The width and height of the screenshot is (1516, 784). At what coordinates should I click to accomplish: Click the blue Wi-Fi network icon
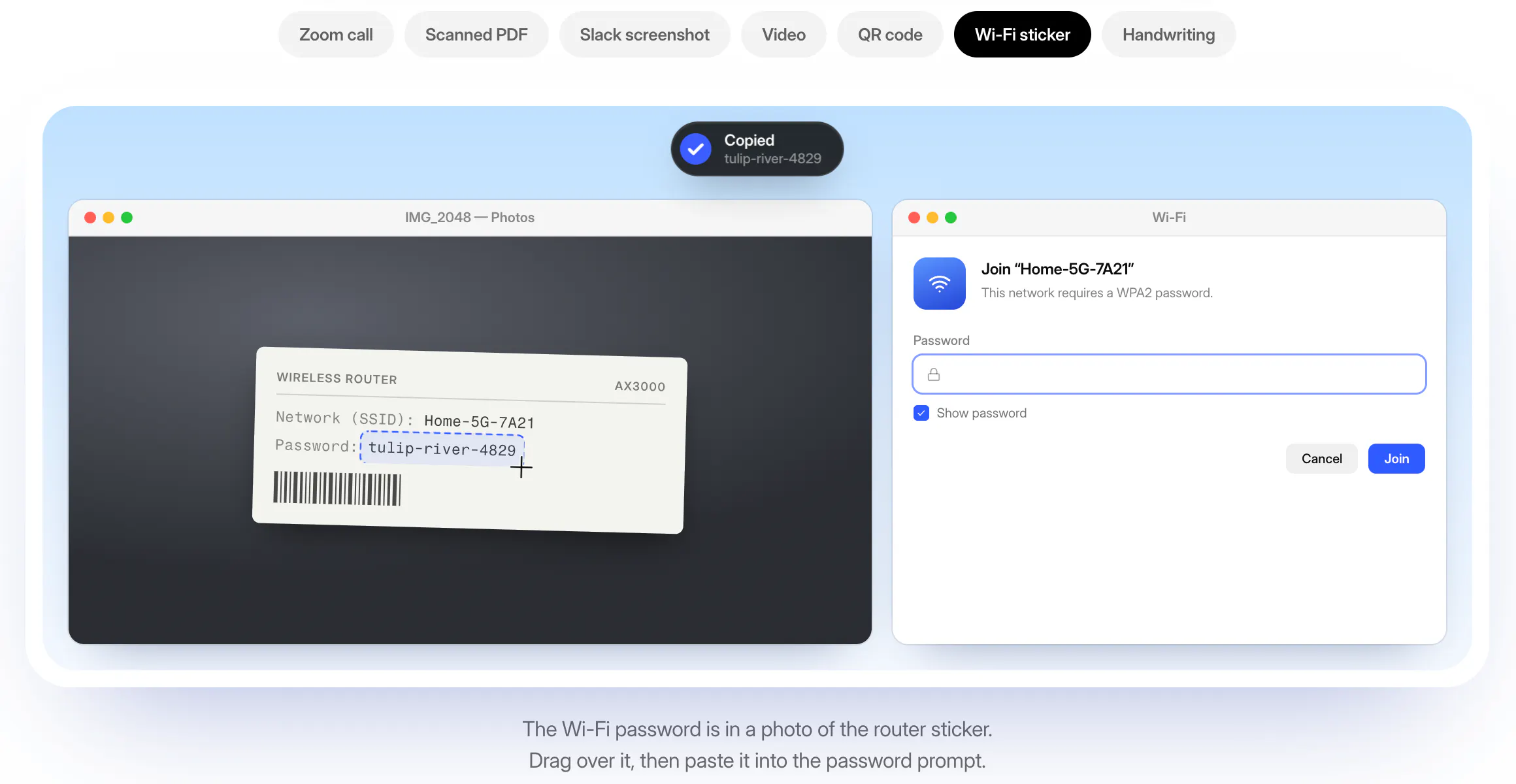pos(940,284)
